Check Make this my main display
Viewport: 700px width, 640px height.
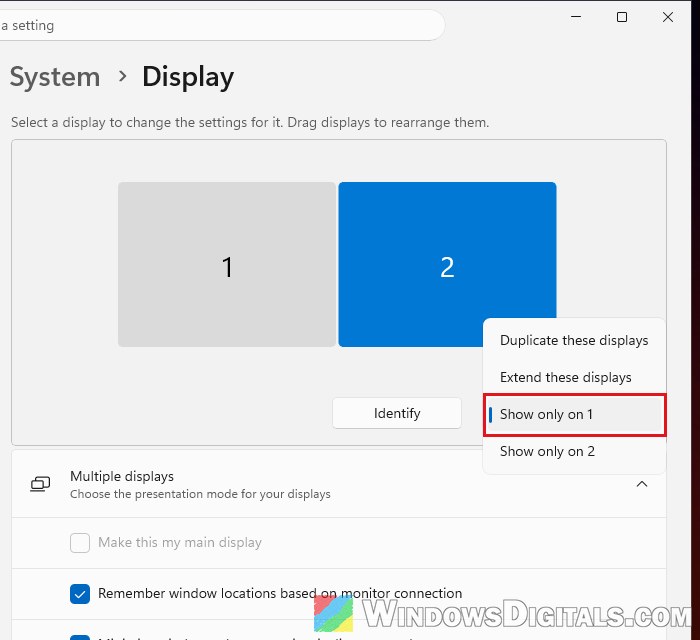coord(80,543)
